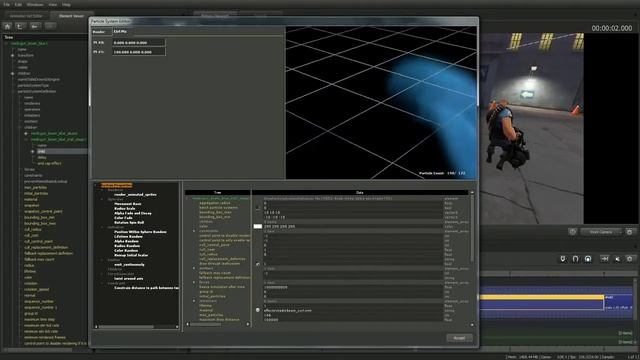Select Color Fade operator
Viewport: 640px width, 360px height.
point(123,218)
